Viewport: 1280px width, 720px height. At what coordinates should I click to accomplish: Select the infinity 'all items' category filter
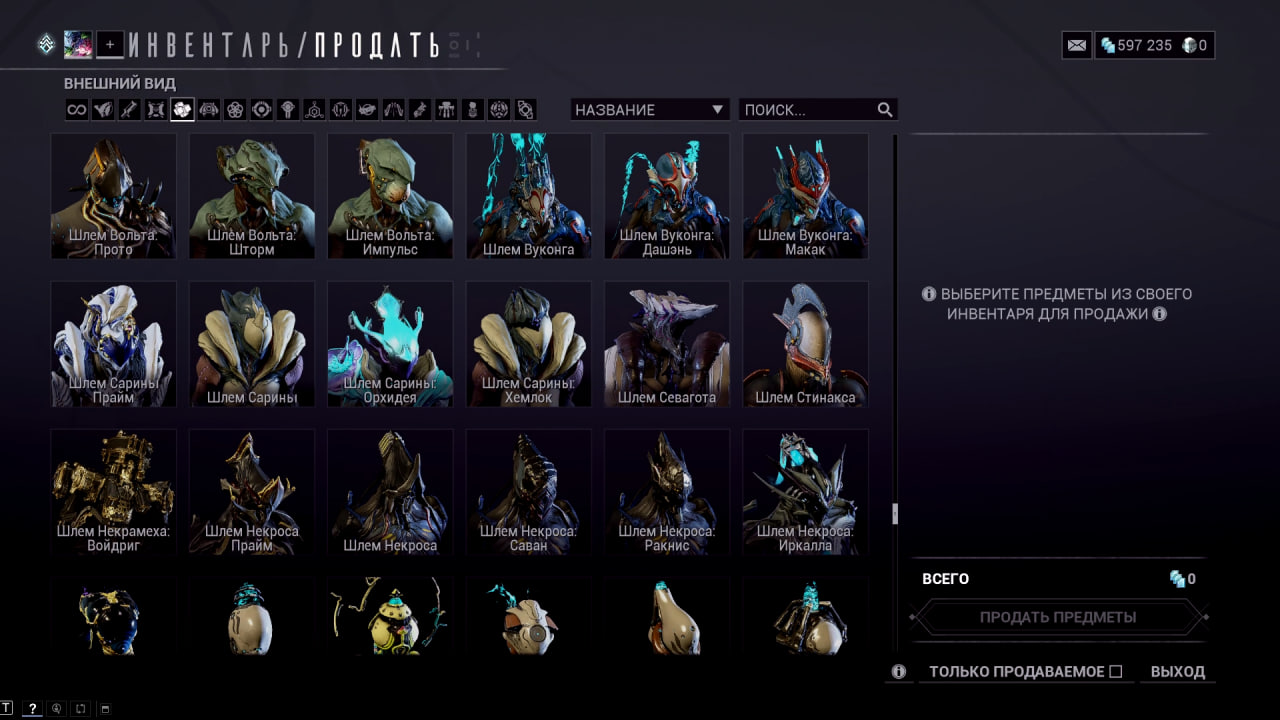click(77, 110)
